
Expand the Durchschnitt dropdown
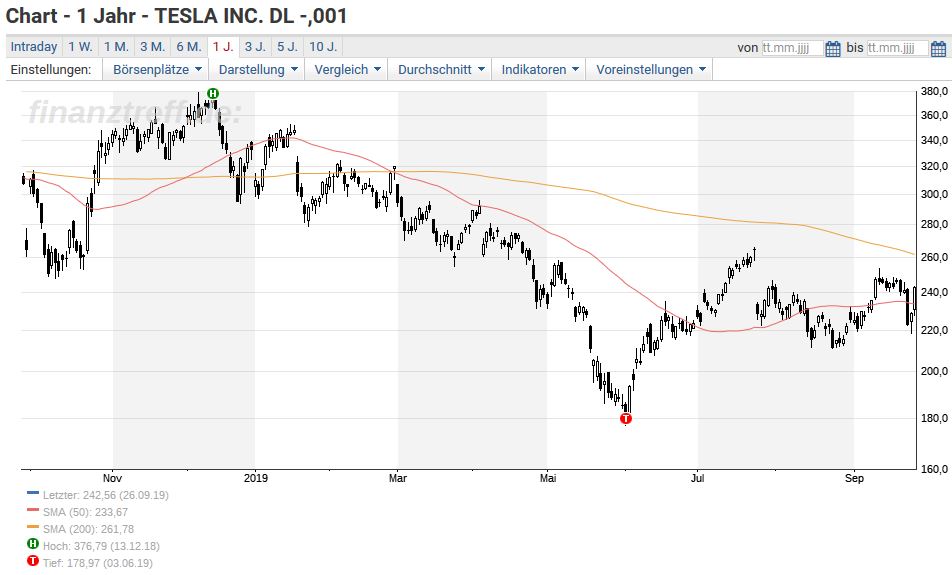pyautogui.click(x=441, y=69)
